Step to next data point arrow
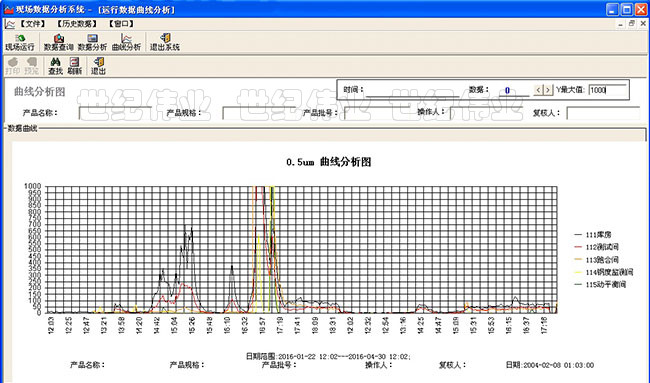The width and height of the screenshot is (650, 383). [548, 90]
